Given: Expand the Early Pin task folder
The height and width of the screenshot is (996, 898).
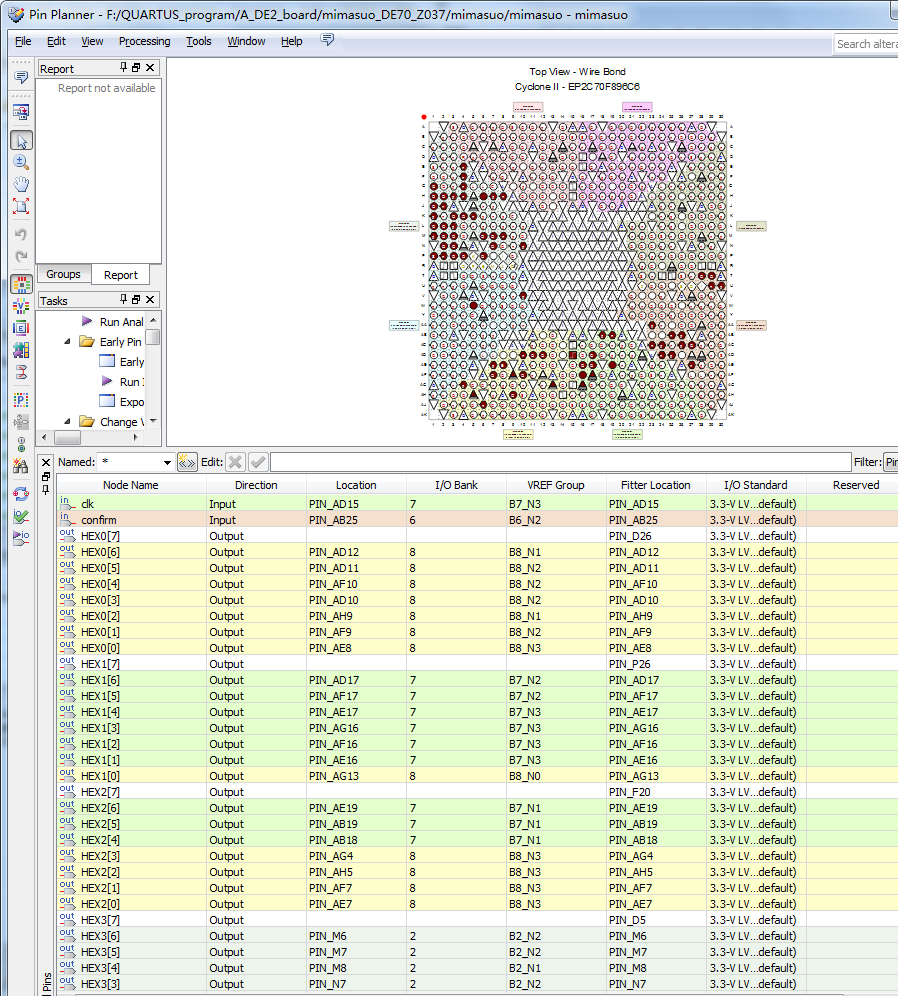Looking at the screenshot, I should [x=67, y=341].
